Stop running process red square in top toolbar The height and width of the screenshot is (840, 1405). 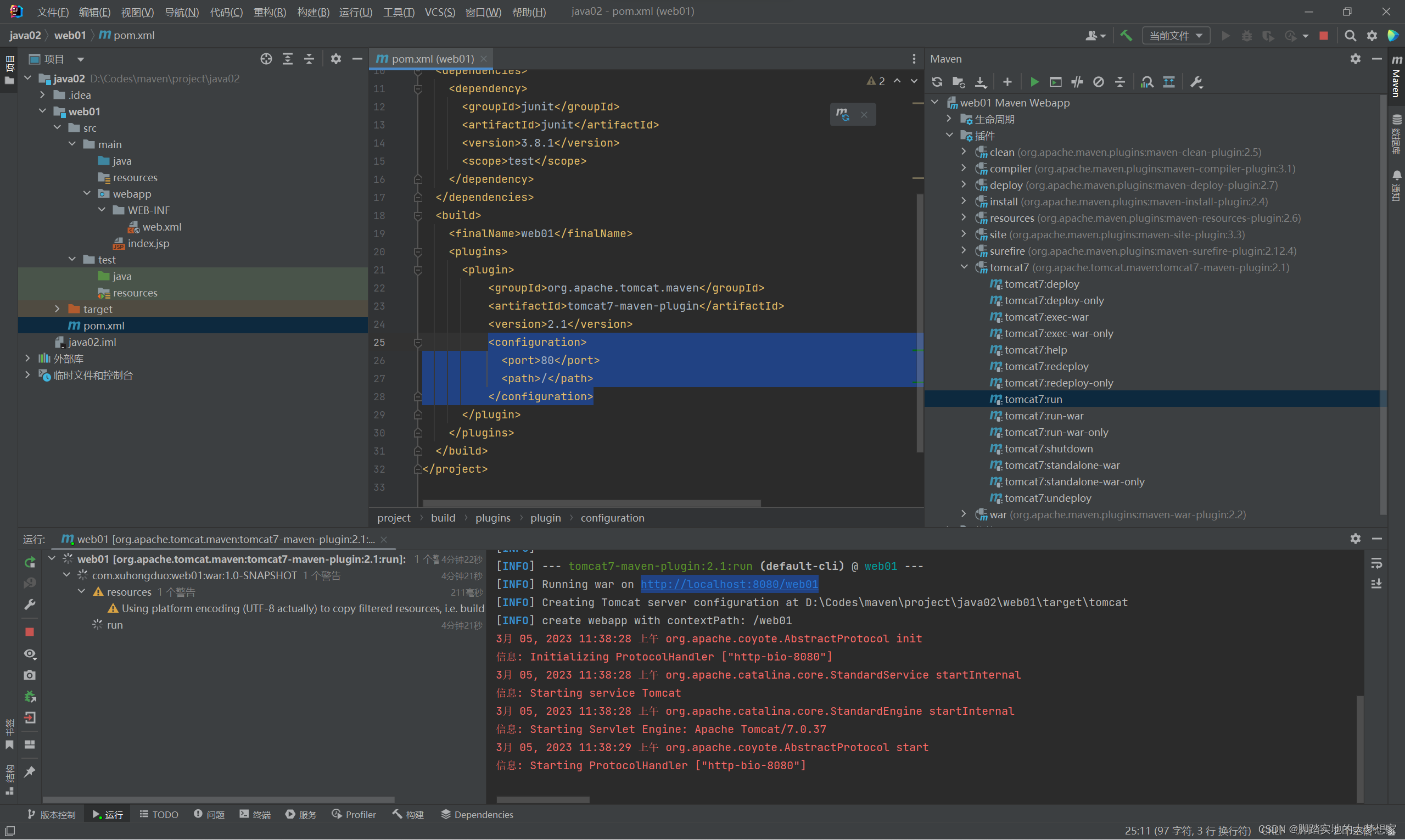coord(1324,36)
